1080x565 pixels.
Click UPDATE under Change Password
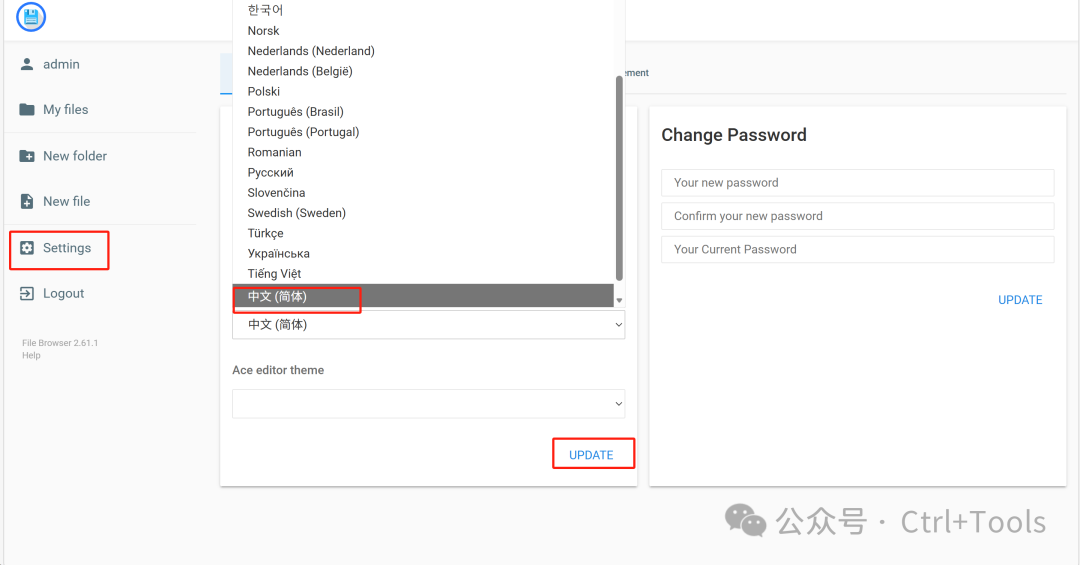(x=1020, y=300)
